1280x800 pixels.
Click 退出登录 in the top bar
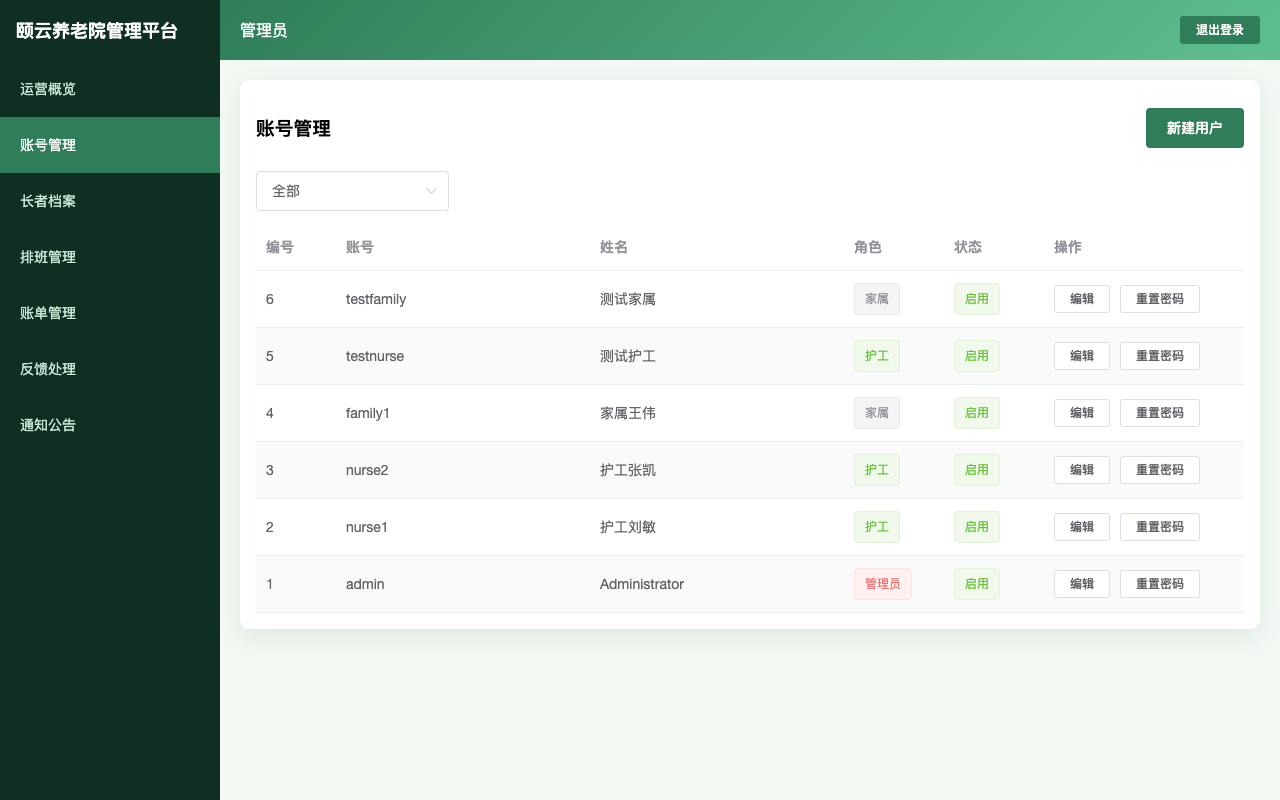tap(1220, 30)
